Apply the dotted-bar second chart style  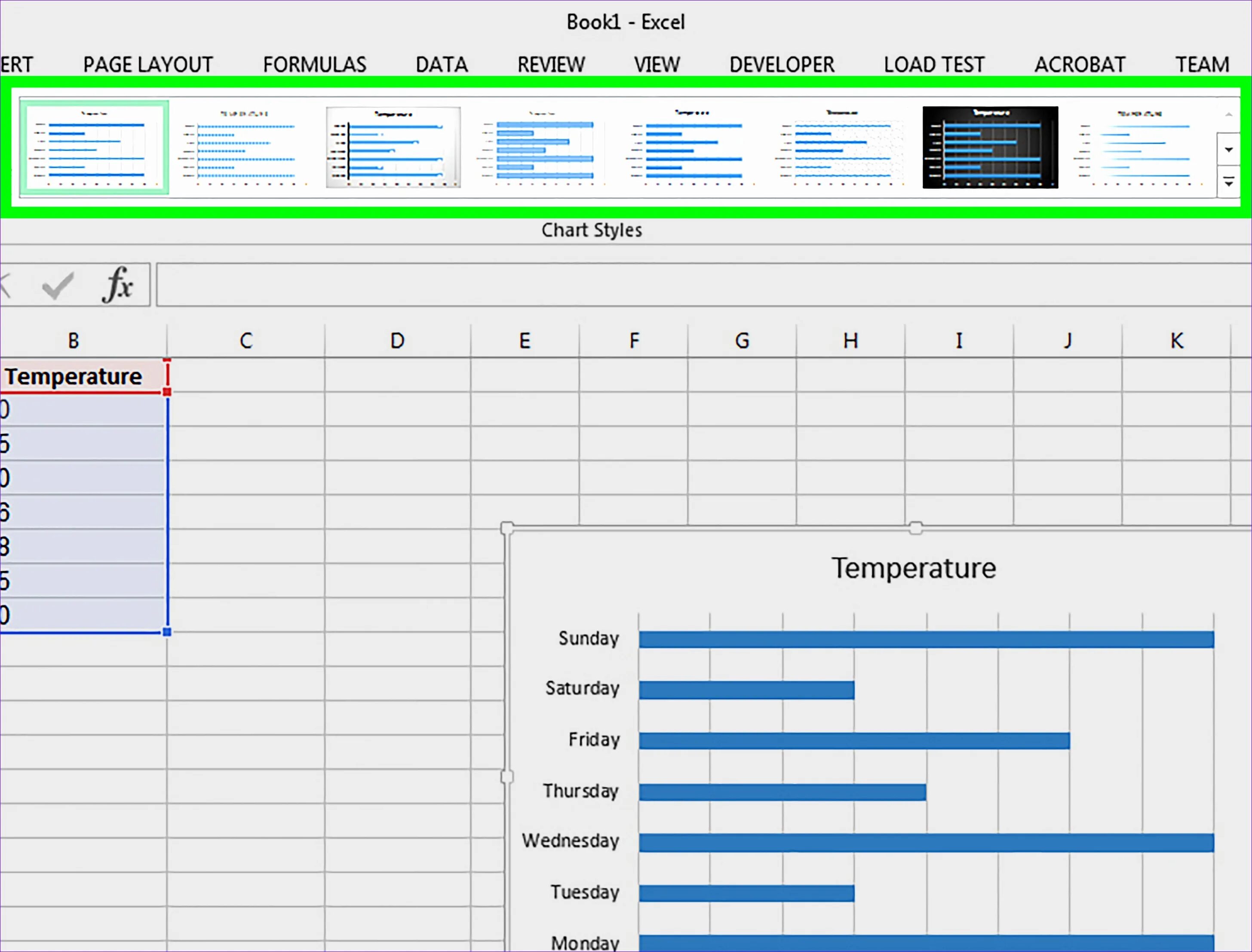[244, 147]
